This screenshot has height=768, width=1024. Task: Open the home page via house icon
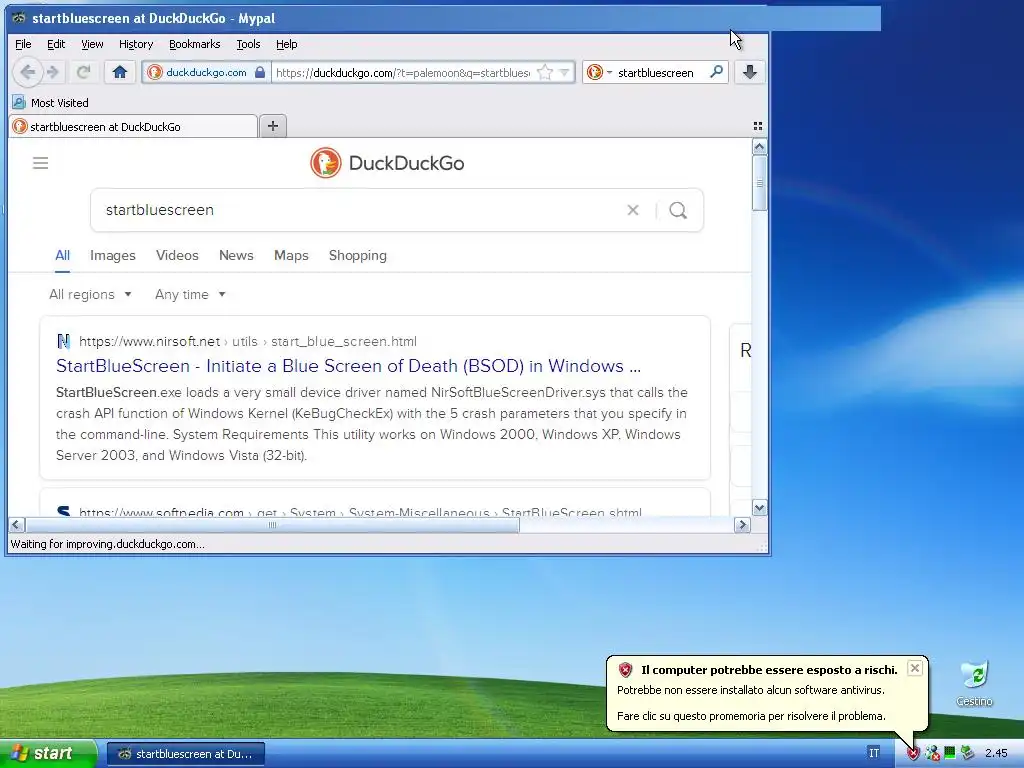point(120,72)
